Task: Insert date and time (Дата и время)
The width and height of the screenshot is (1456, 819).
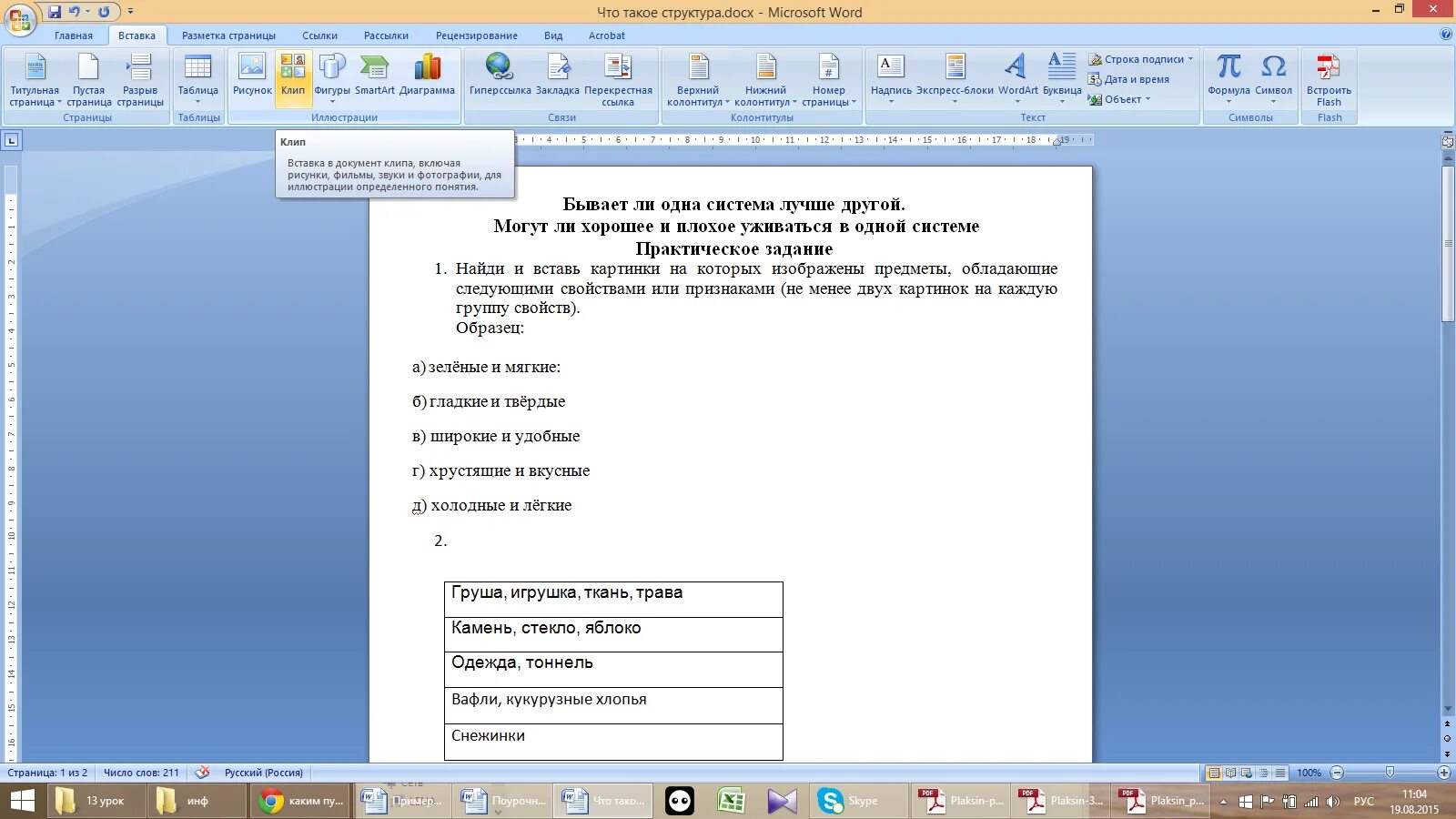Action: [1129, 79]
